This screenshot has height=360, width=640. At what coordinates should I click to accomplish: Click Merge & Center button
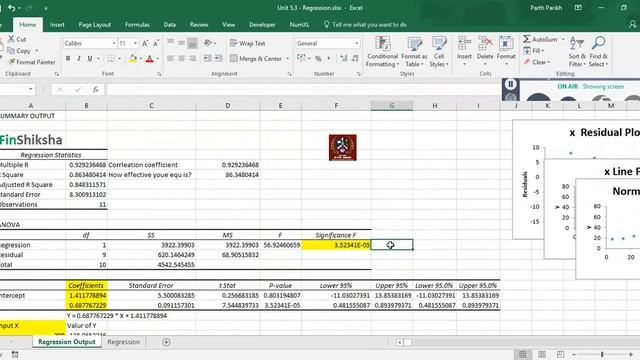pyautogui.click(x=256, y=59)
